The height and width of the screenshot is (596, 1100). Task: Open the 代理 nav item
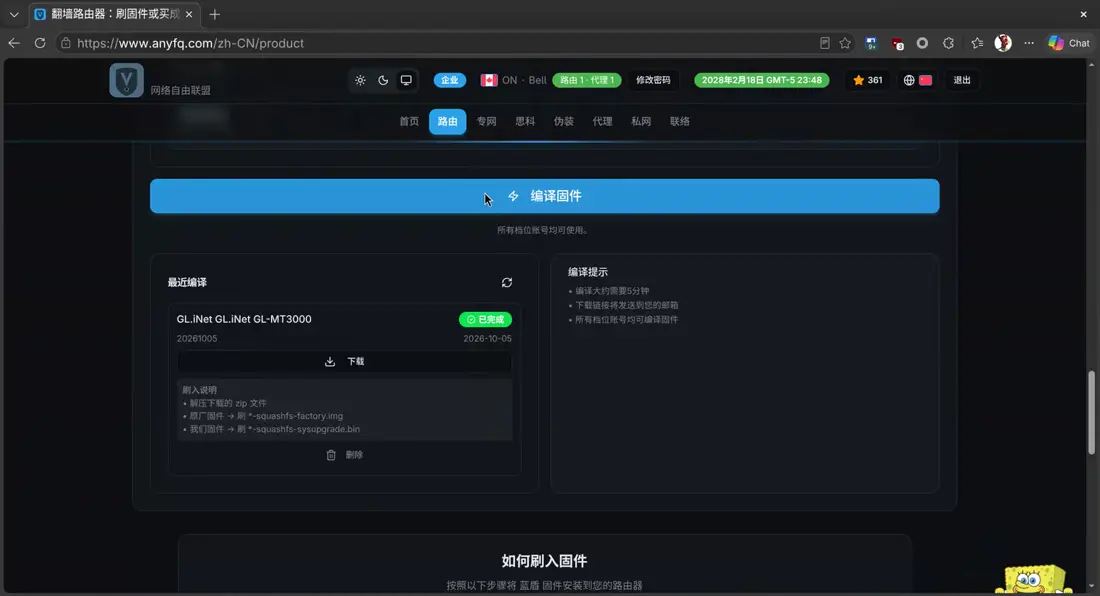(602, 121)
